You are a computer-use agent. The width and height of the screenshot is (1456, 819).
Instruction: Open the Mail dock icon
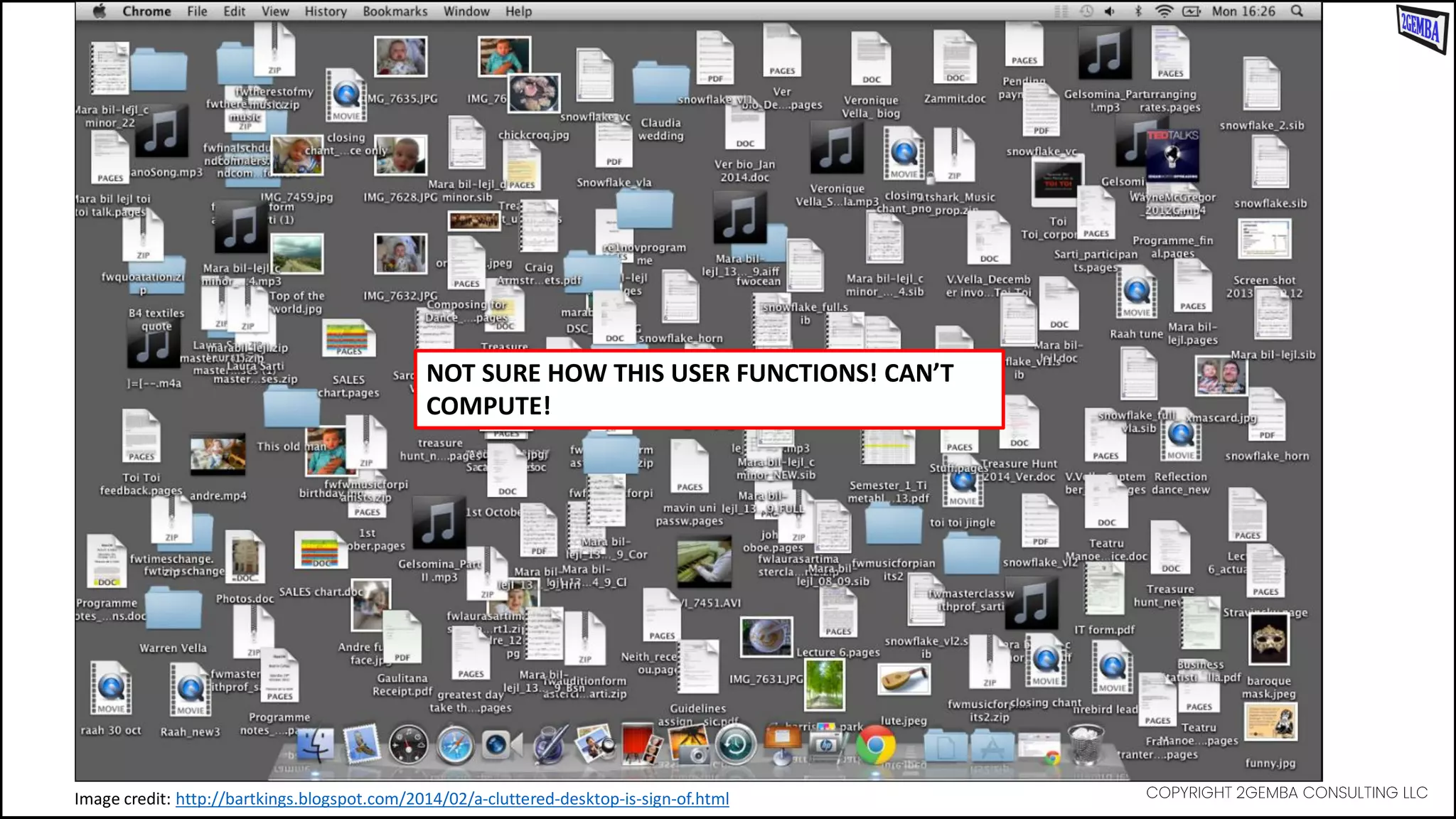tap(362, 744)
